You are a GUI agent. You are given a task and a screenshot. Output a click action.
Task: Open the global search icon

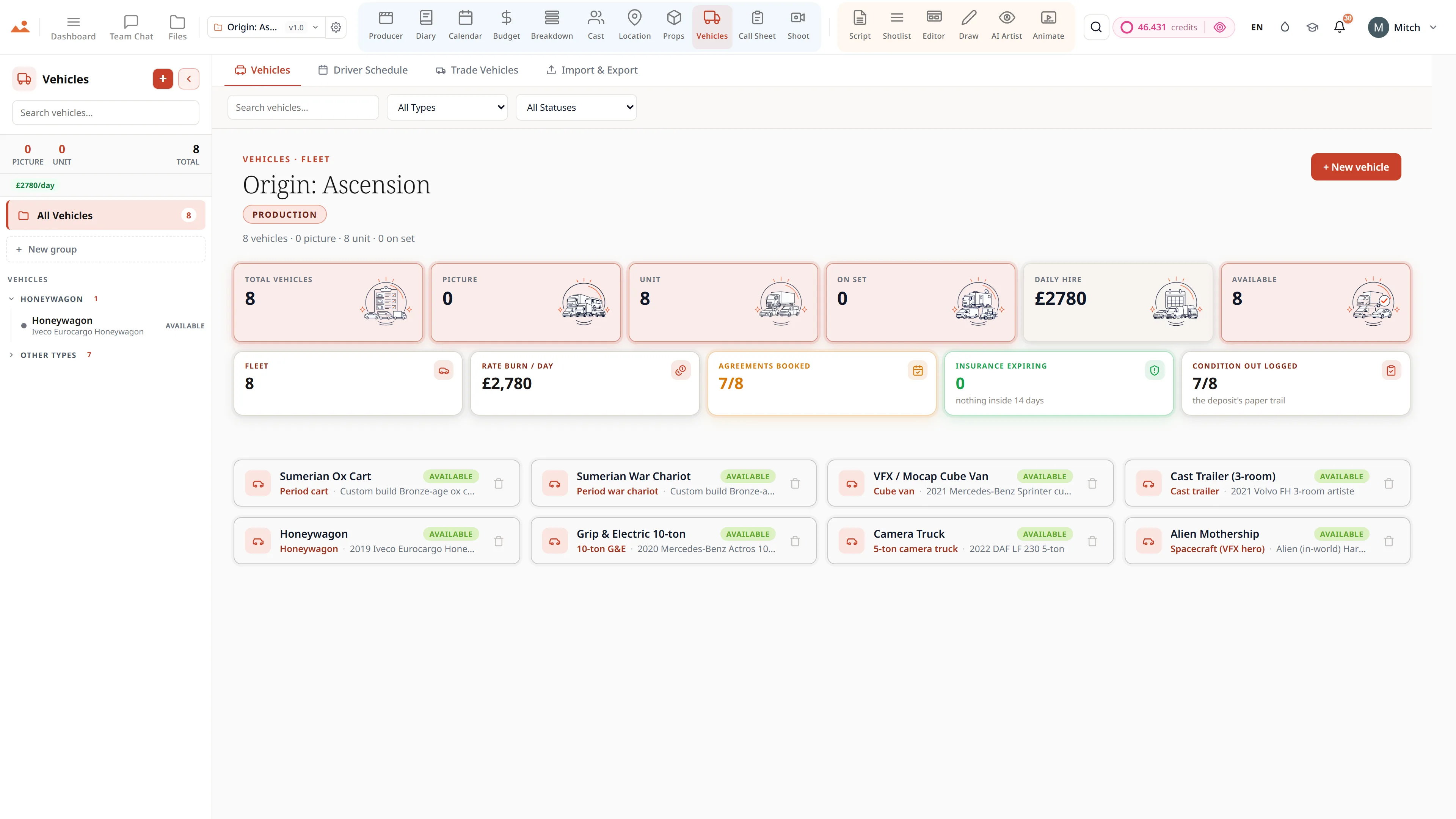(1096, 27)
